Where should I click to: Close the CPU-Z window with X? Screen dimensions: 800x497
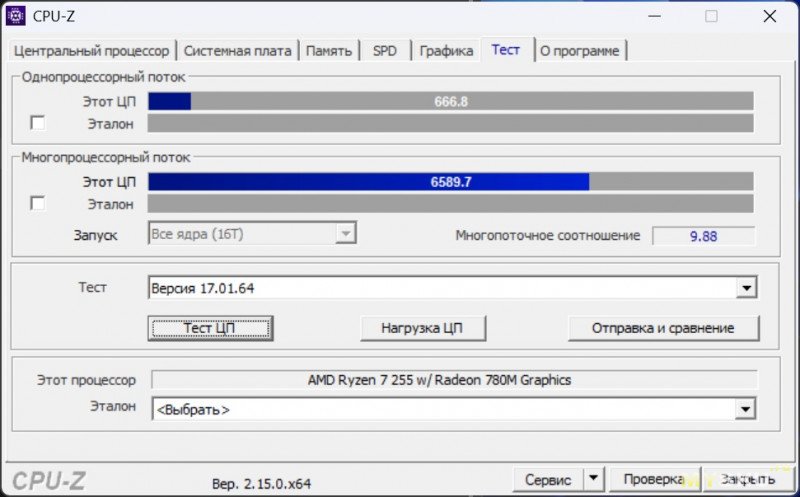pyautogui.click(x=769, y=16)
